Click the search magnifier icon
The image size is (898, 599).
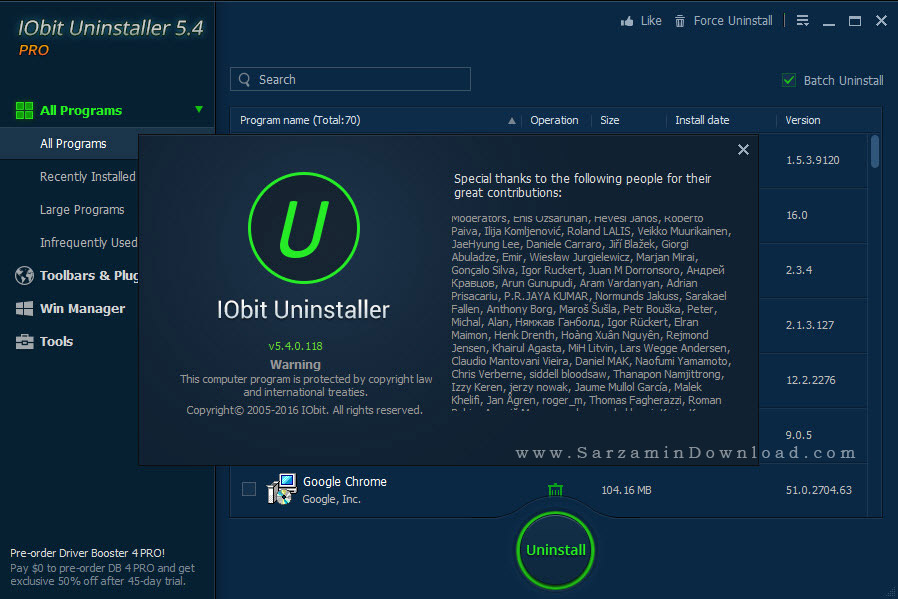click(x=245, y=80)
